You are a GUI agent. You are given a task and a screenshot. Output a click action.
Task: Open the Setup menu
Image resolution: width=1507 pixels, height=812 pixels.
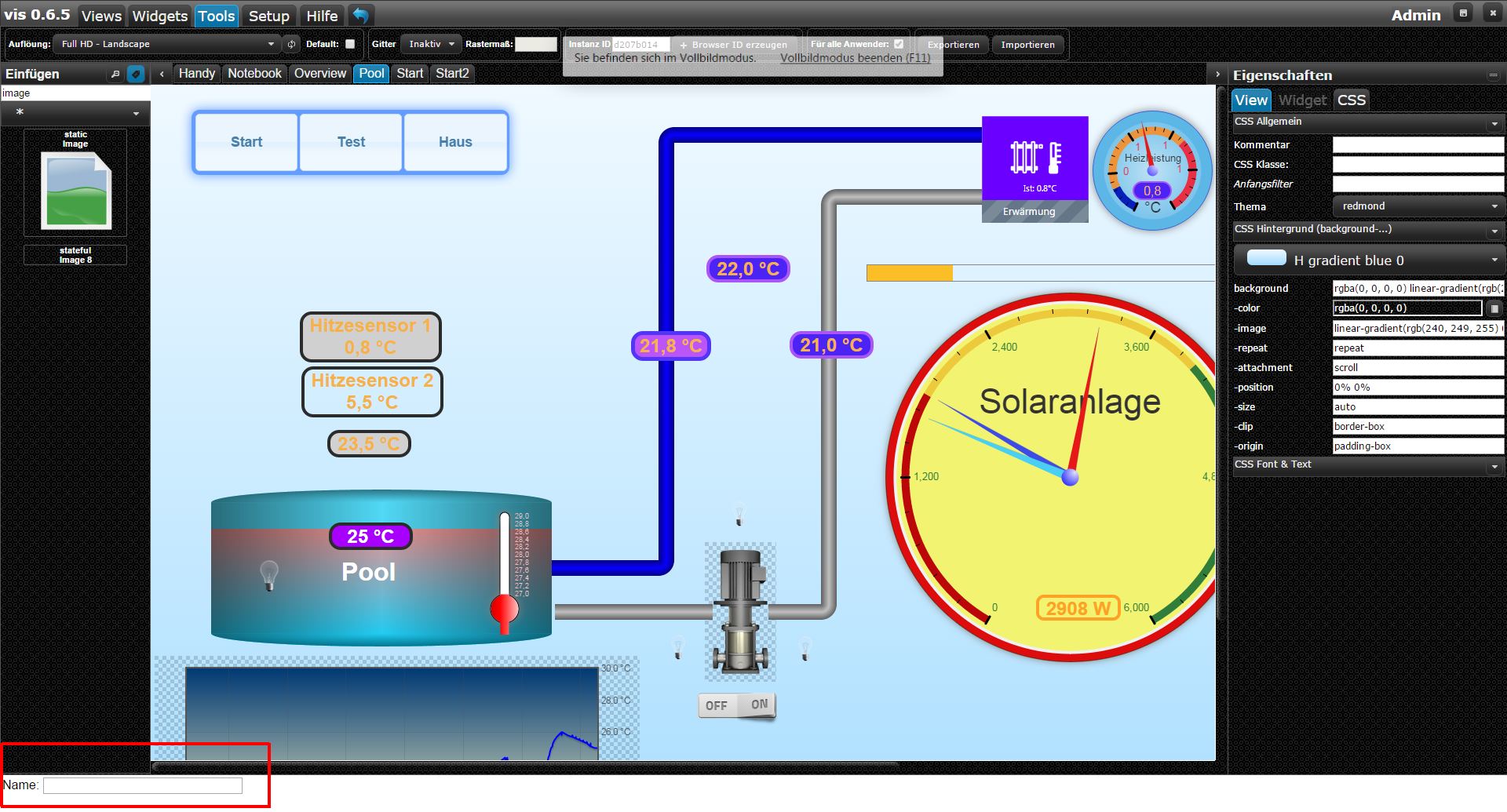269,16
